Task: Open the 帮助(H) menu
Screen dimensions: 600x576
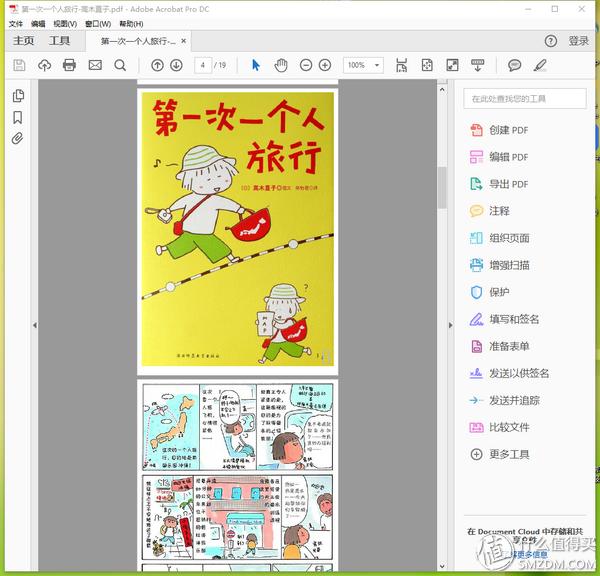Action: (x=131, y=24)
